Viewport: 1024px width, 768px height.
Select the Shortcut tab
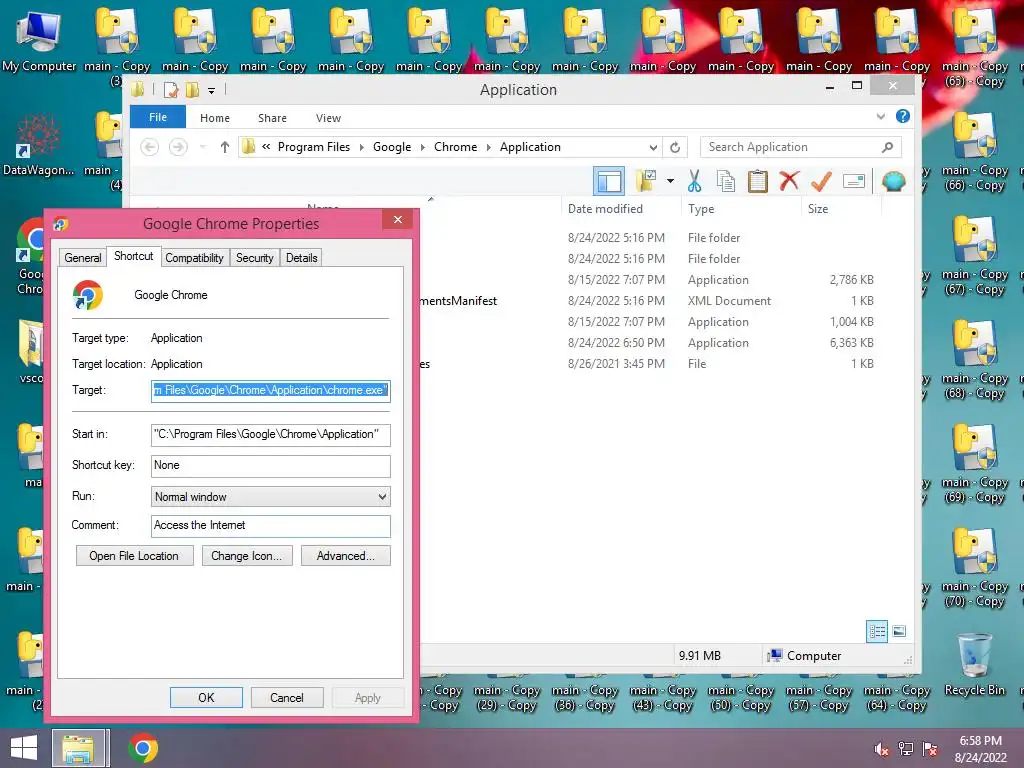134,256
